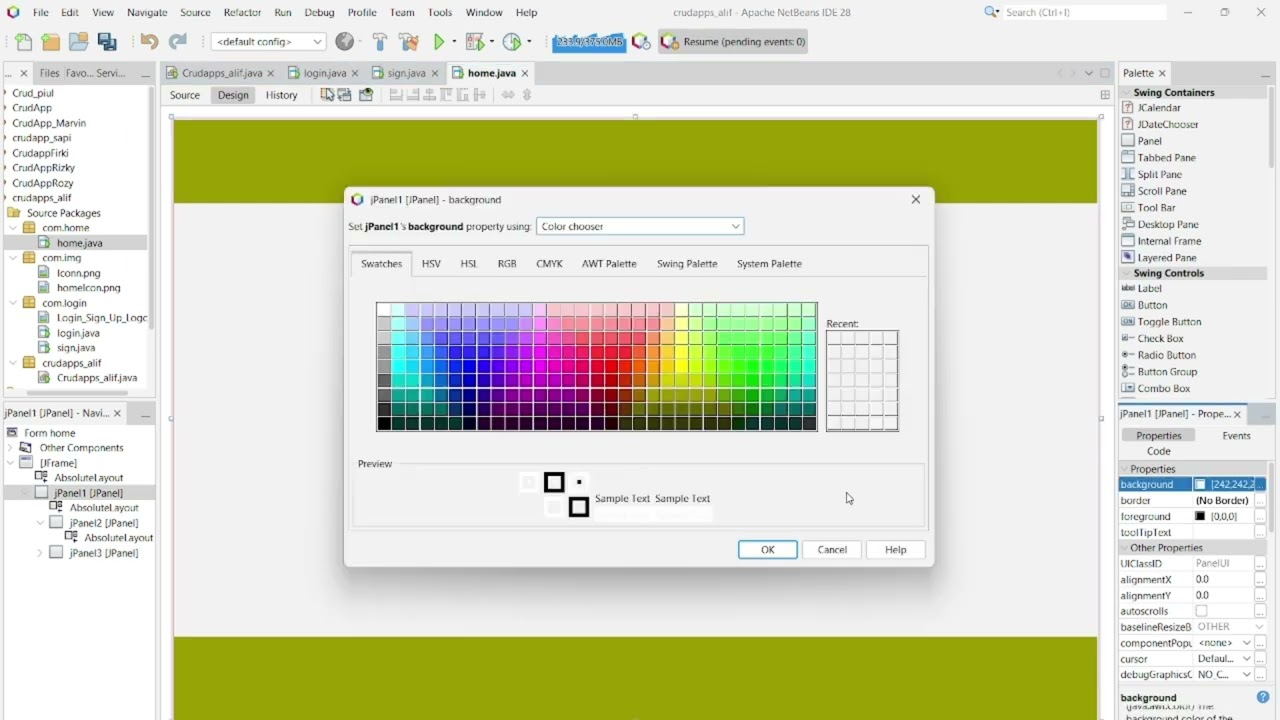
Task: Click Cancel in the color dialog
Action: (832, 550)
